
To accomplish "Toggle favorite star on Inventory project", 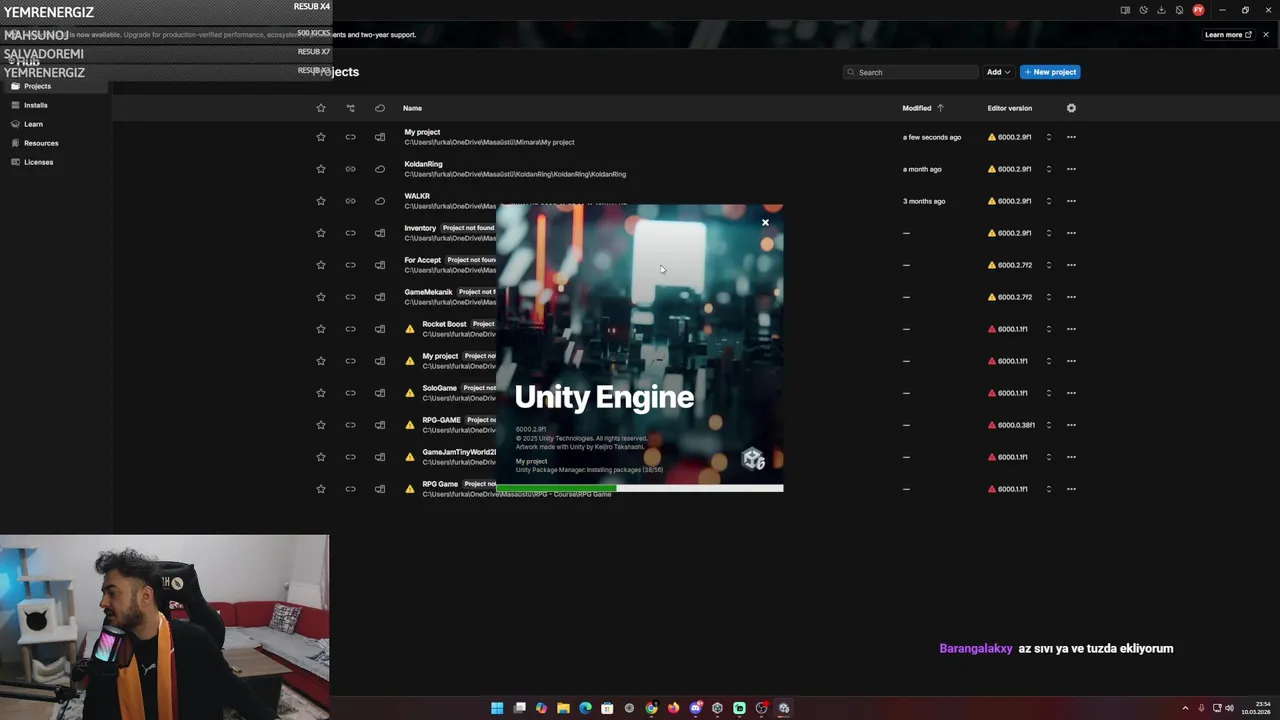I will click(321, 233).
